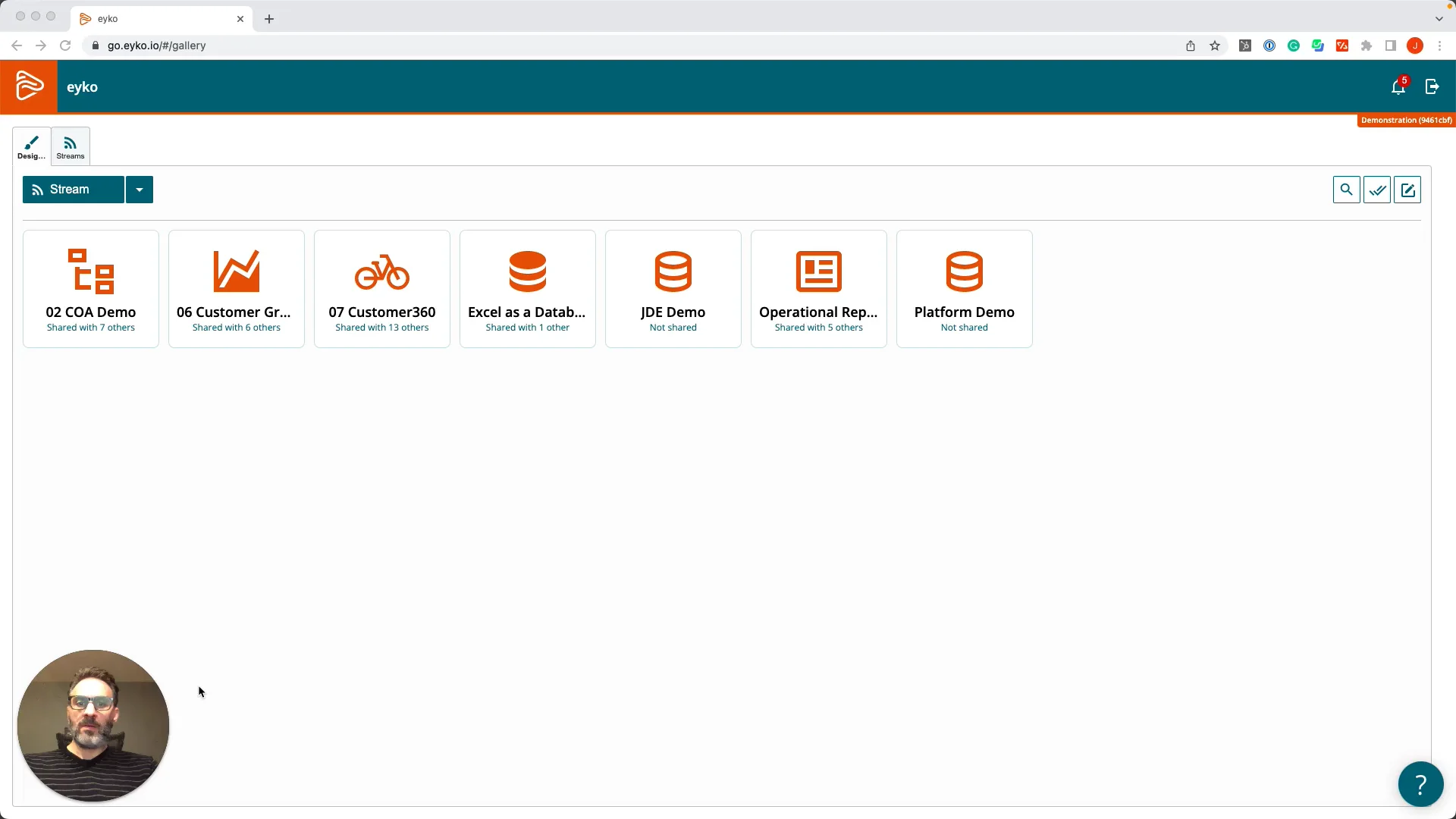This screenshot has width=1456, height=819.
Task: Click the eyko logo
Action: [29, 86]
